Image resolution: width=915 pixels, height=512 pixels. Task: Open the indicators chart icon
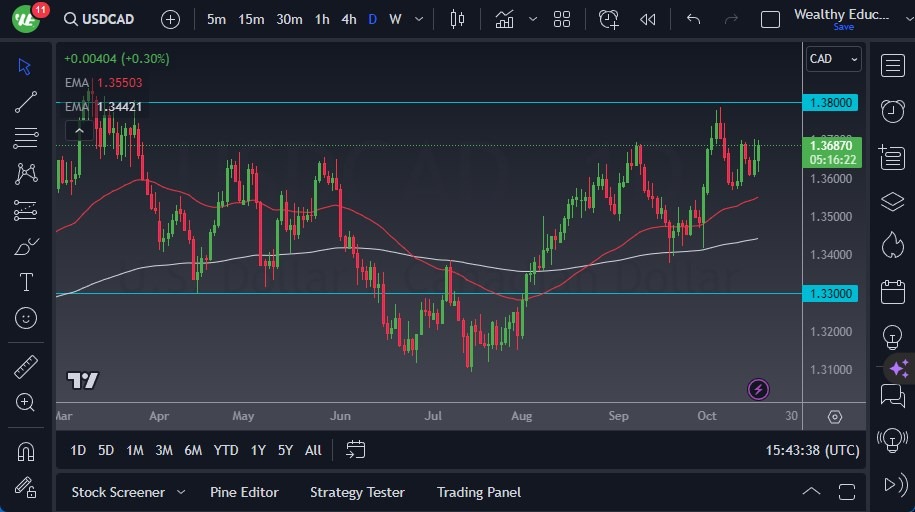tap(504, 19)
